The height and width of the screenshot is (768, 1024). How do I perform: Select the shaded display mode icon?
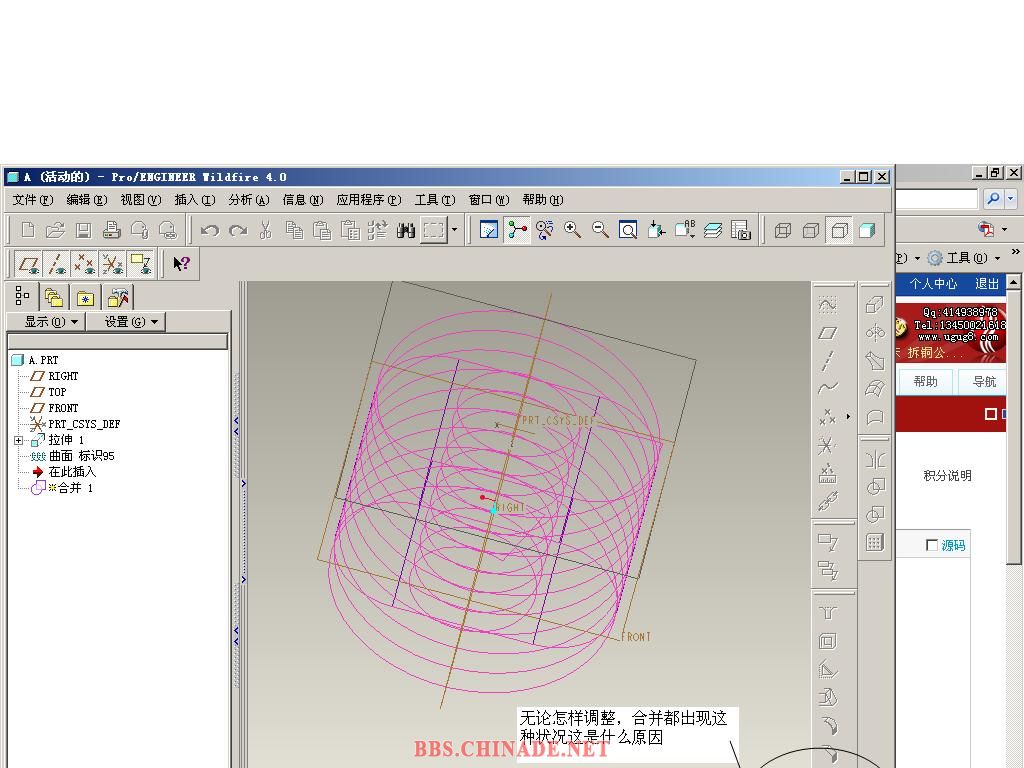867,230
